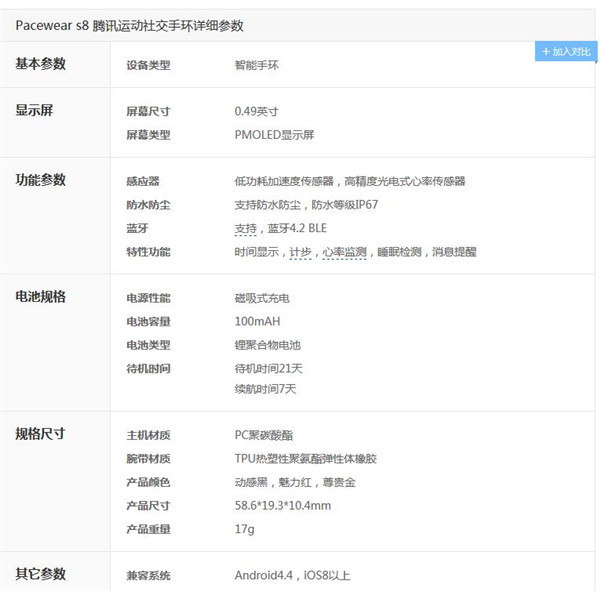Viewport: 600px width, 591px height.
Task: Select the 屏幕类型 label
Action: (x=148, y=135)
